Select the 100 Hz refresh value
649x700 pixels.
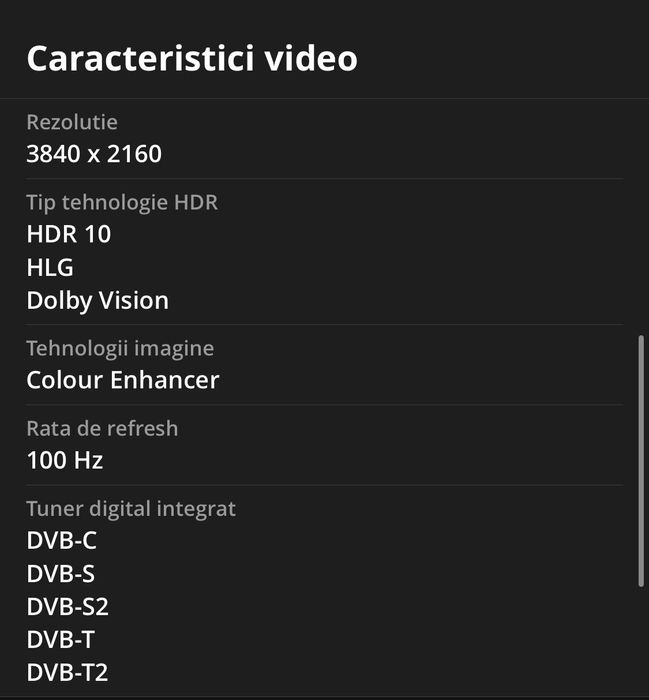tap(65, 460)
